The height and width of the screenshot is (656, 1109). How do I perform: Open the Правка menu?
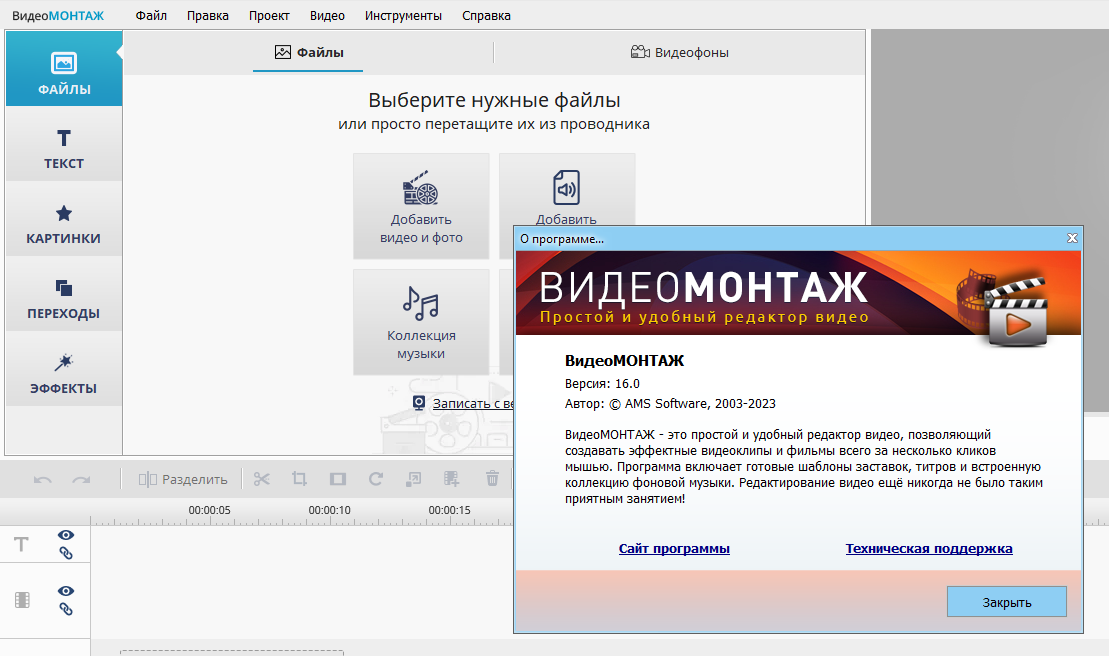[207, 16]
